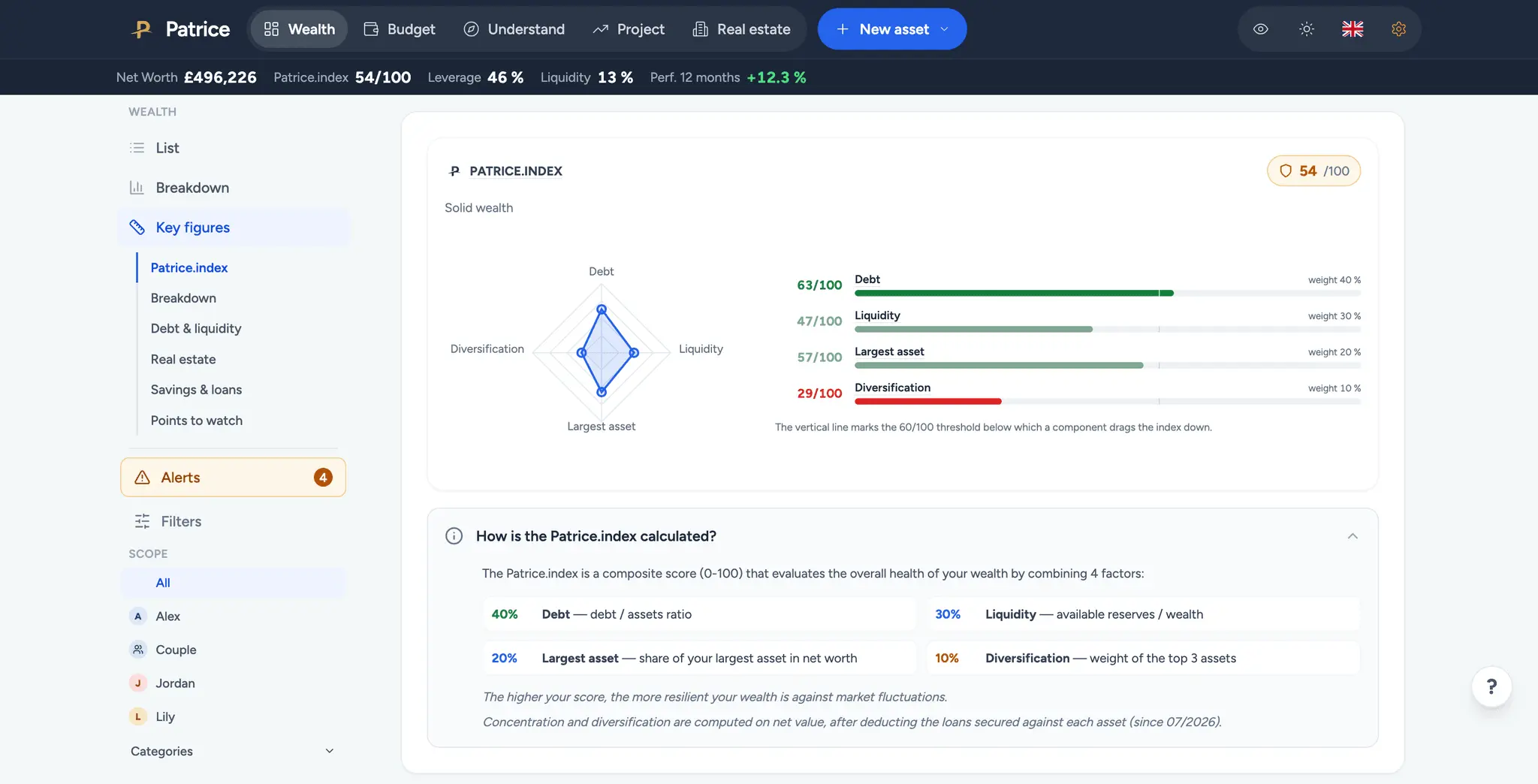Click the Diversification red progress bar
This screenshot has width=1538, height=784.
(x=928, y=401)
